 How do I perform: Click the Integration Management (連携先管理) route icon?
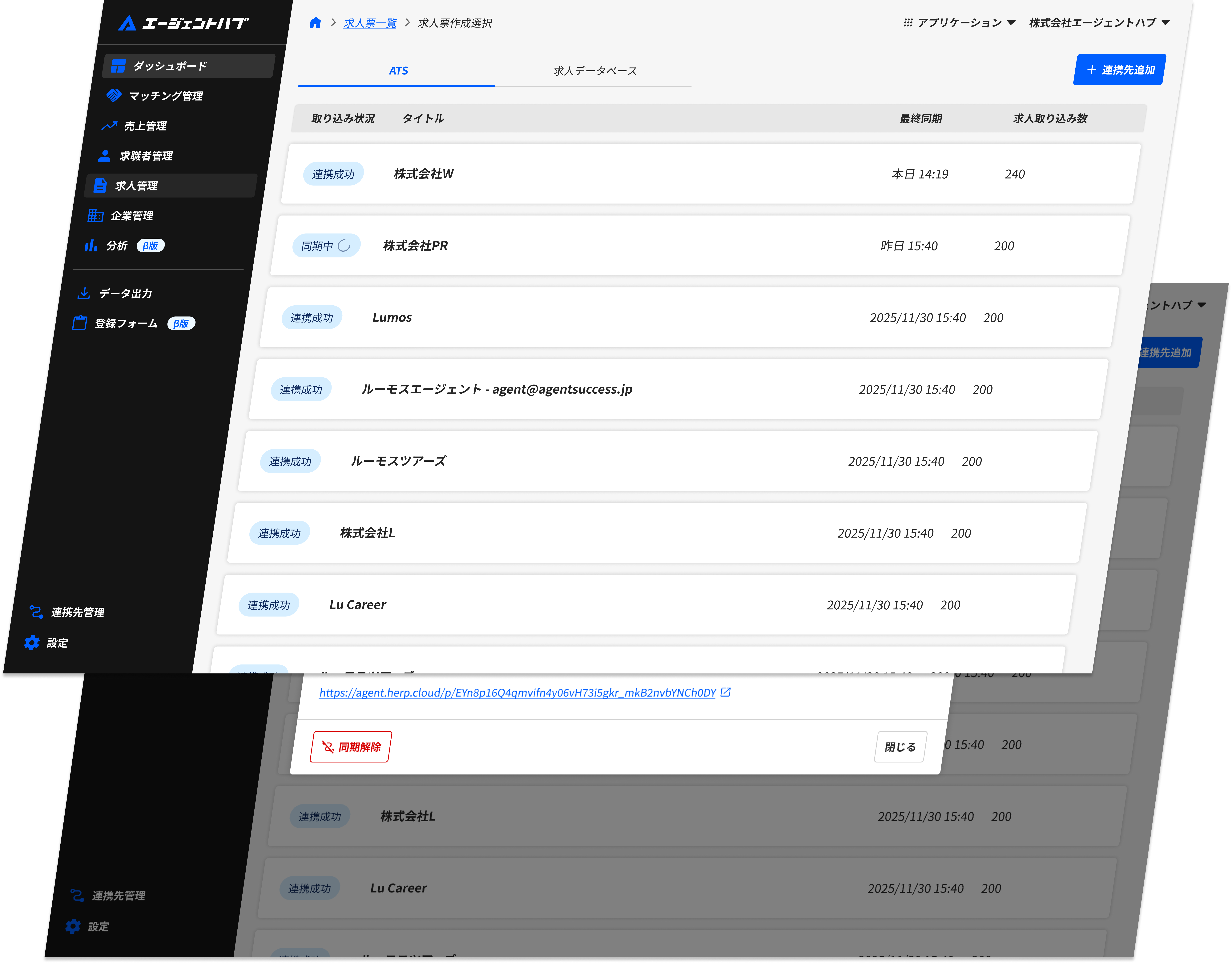click(x=36, y=612)
